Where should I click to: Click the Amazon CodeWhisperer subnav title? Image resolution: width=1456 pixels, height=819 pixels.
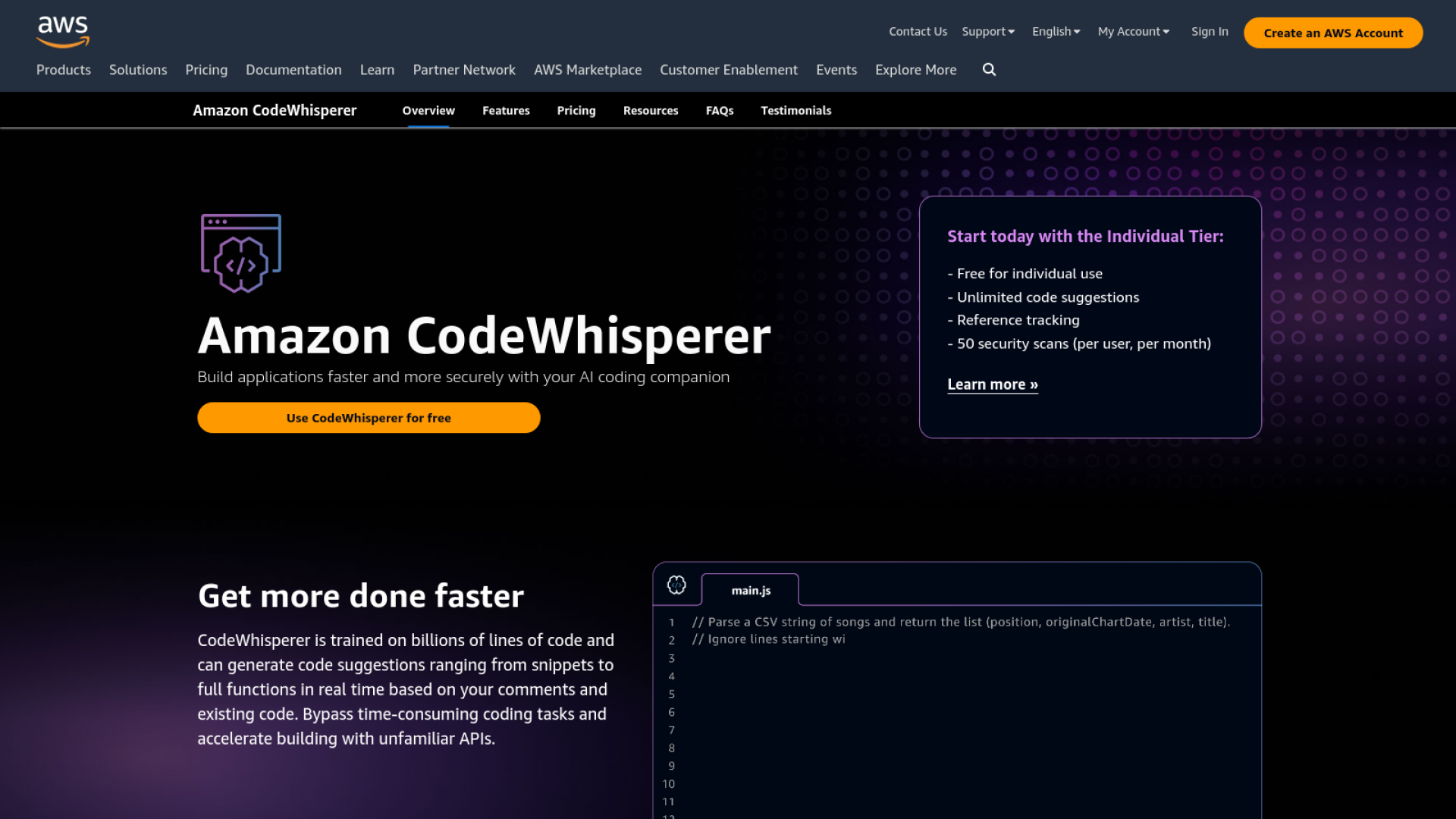pos(275,111)
